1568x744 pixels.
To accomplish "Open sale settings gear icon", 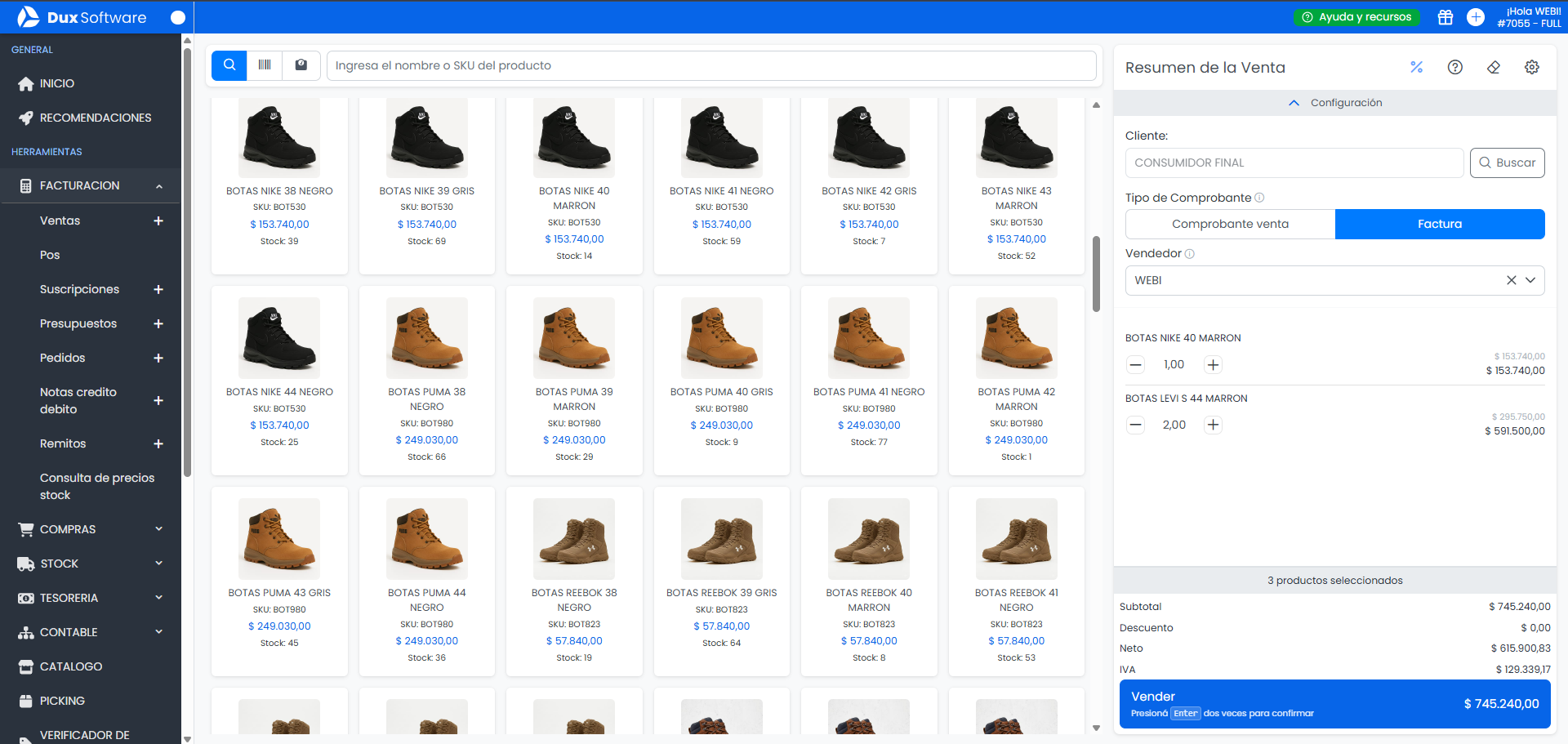I will pos(1532,67).
